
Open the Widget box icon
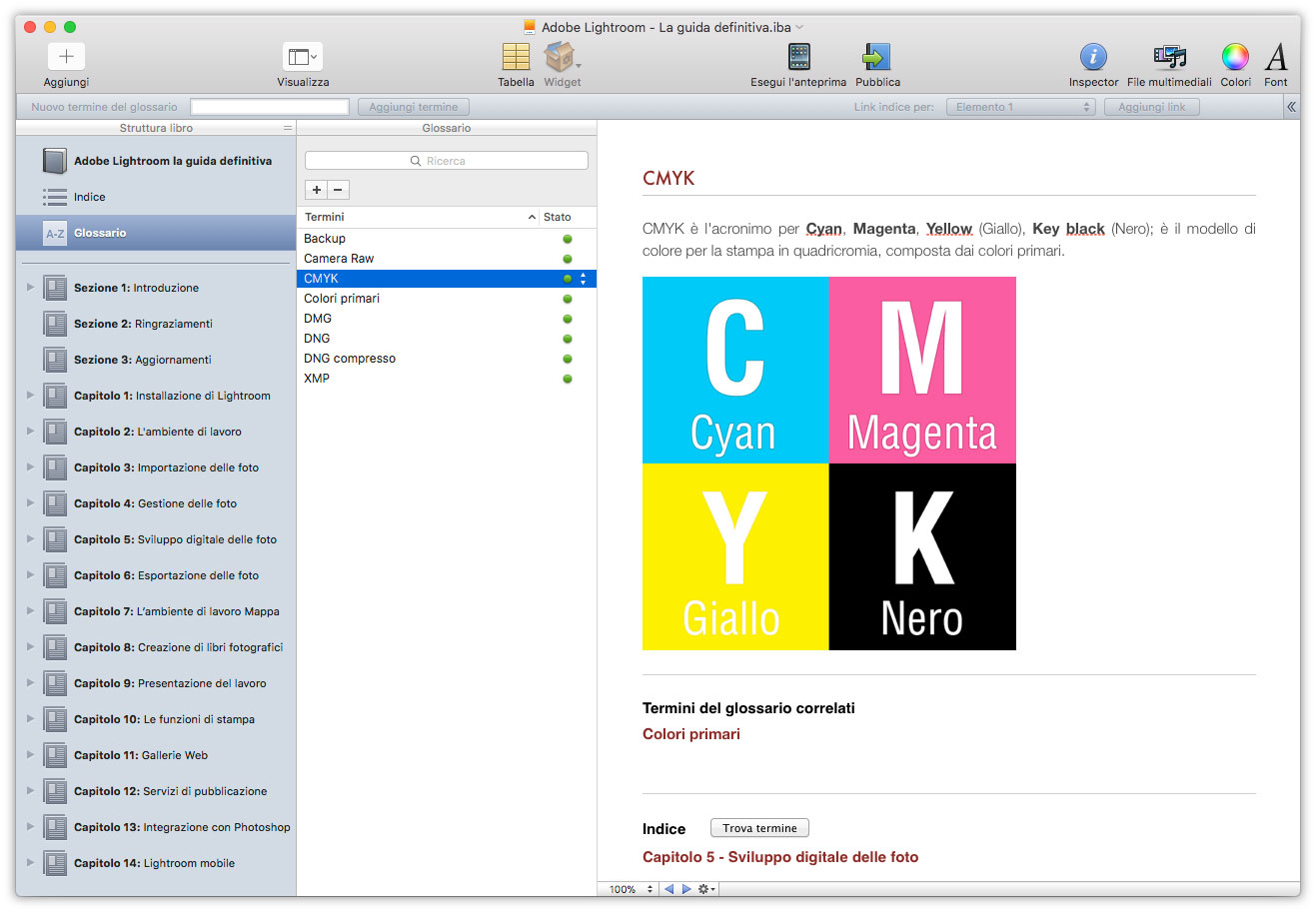[x=560, y=57]
